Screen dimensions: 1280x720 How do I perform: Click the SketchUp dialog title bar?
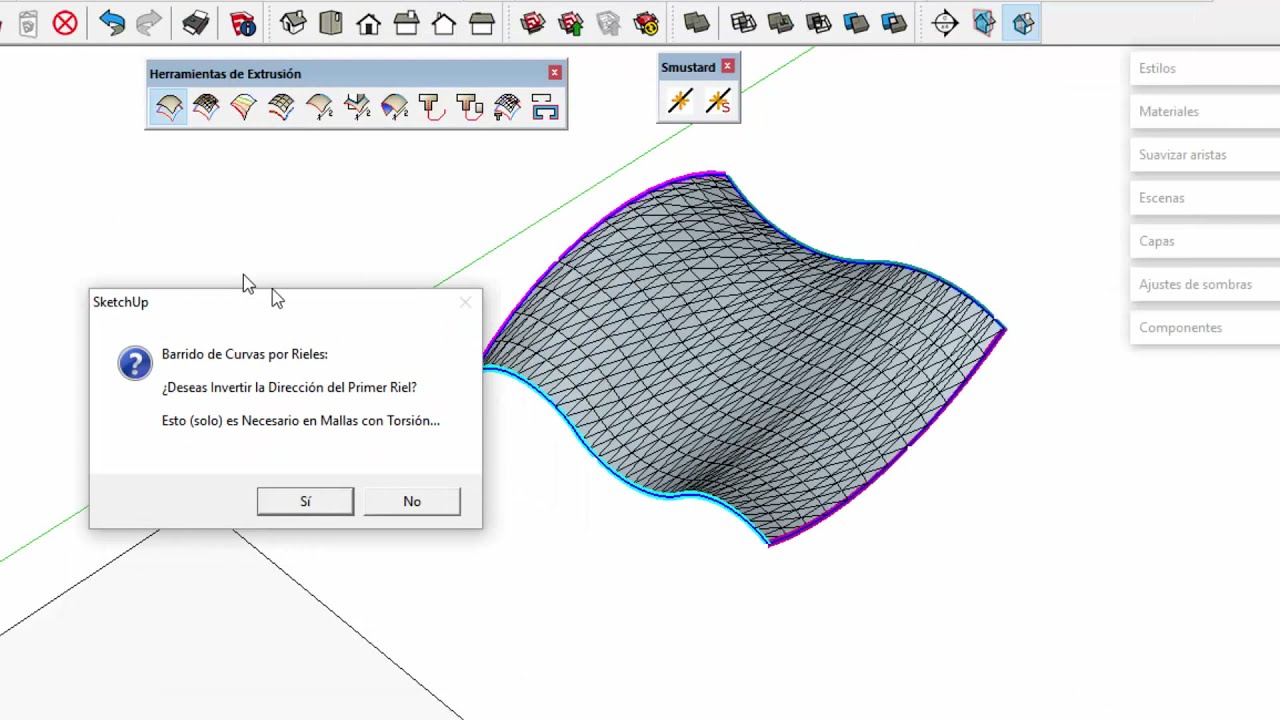click(285, 302)
